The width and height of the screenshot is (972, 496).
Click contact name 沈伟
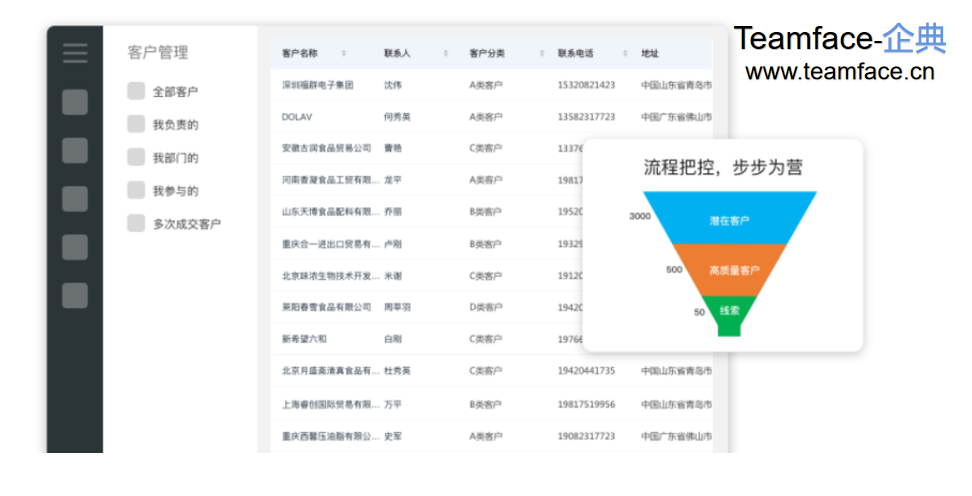pyautogui.click(x=393, y=85)
